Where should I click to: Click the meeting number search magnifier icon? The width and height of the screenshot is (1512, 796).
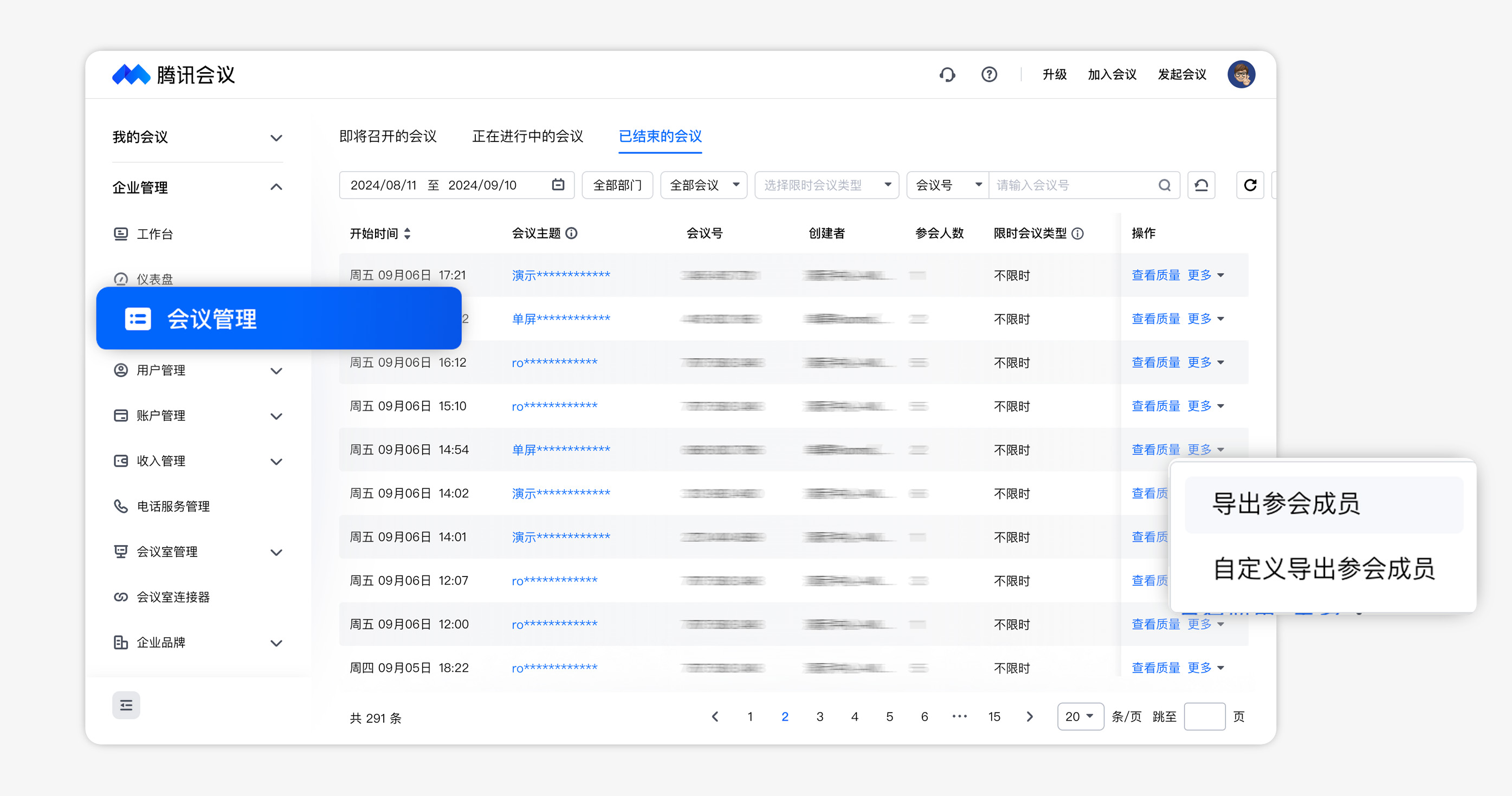pos(1165,185)
